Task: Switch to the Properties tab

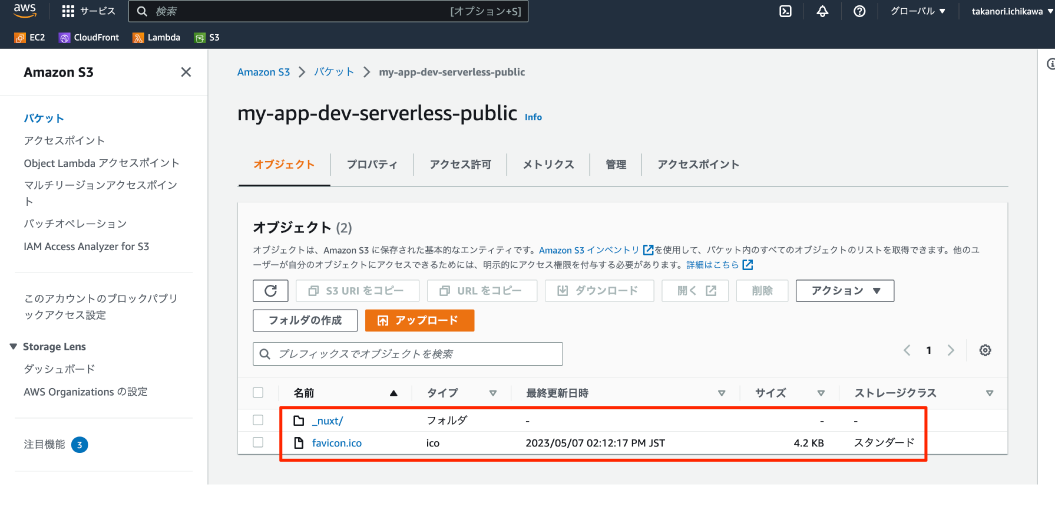Action: (x=371, y=165)
